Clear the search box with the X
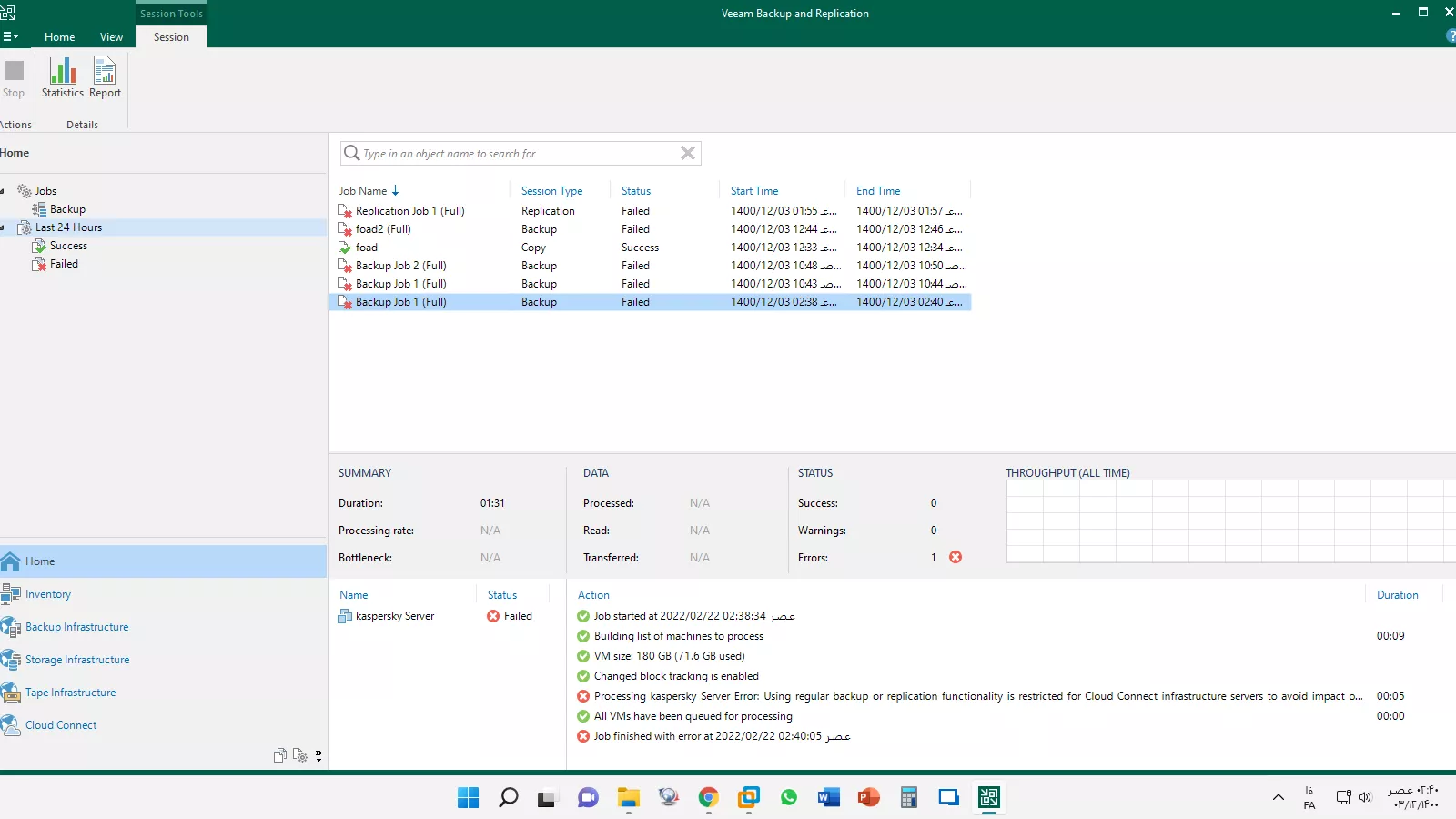This screenshot has width=1456, height=819. (688, 153)
